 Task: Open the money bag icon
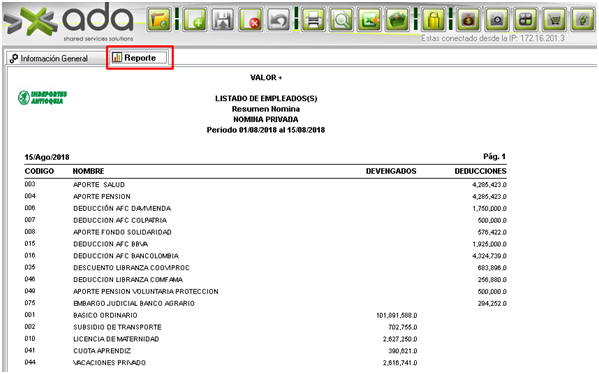(x=468, y=19)
